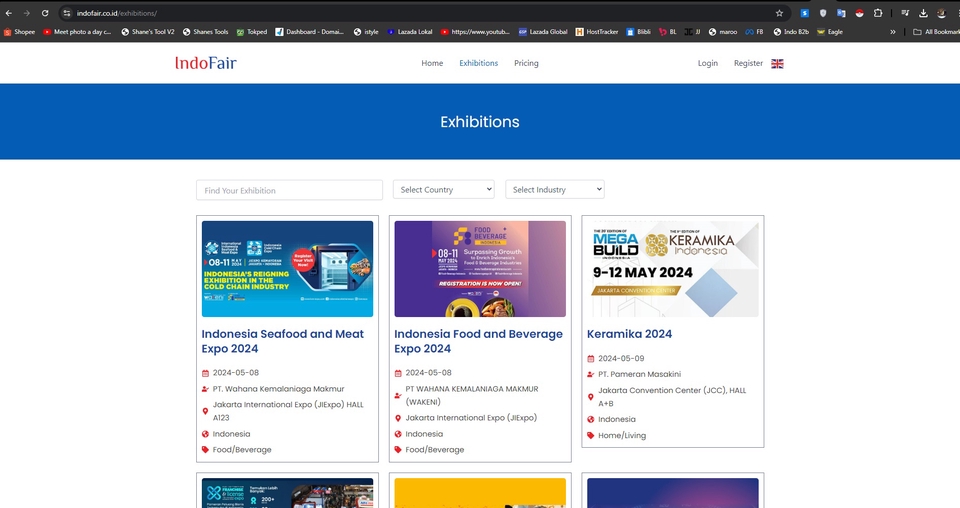This screenshot has height=508, width=960.
Task: Open the Lazada Global bookmark
Action: pos(542,32)
